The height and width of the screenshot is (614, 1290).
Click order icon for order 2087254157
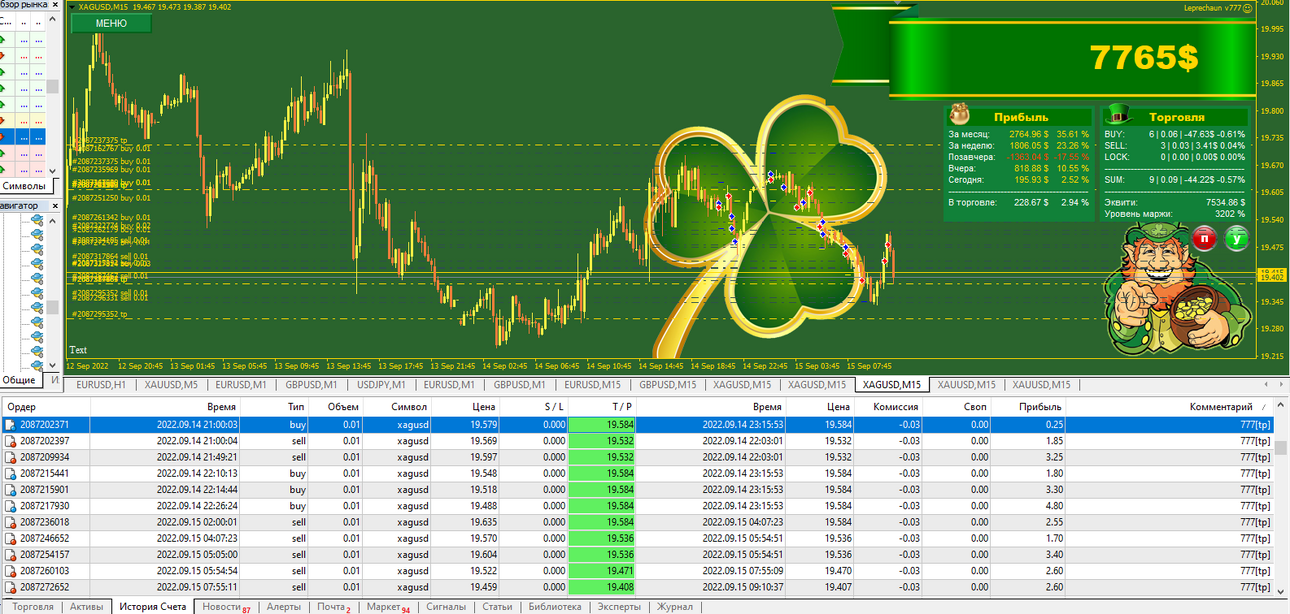click(11, 554)
